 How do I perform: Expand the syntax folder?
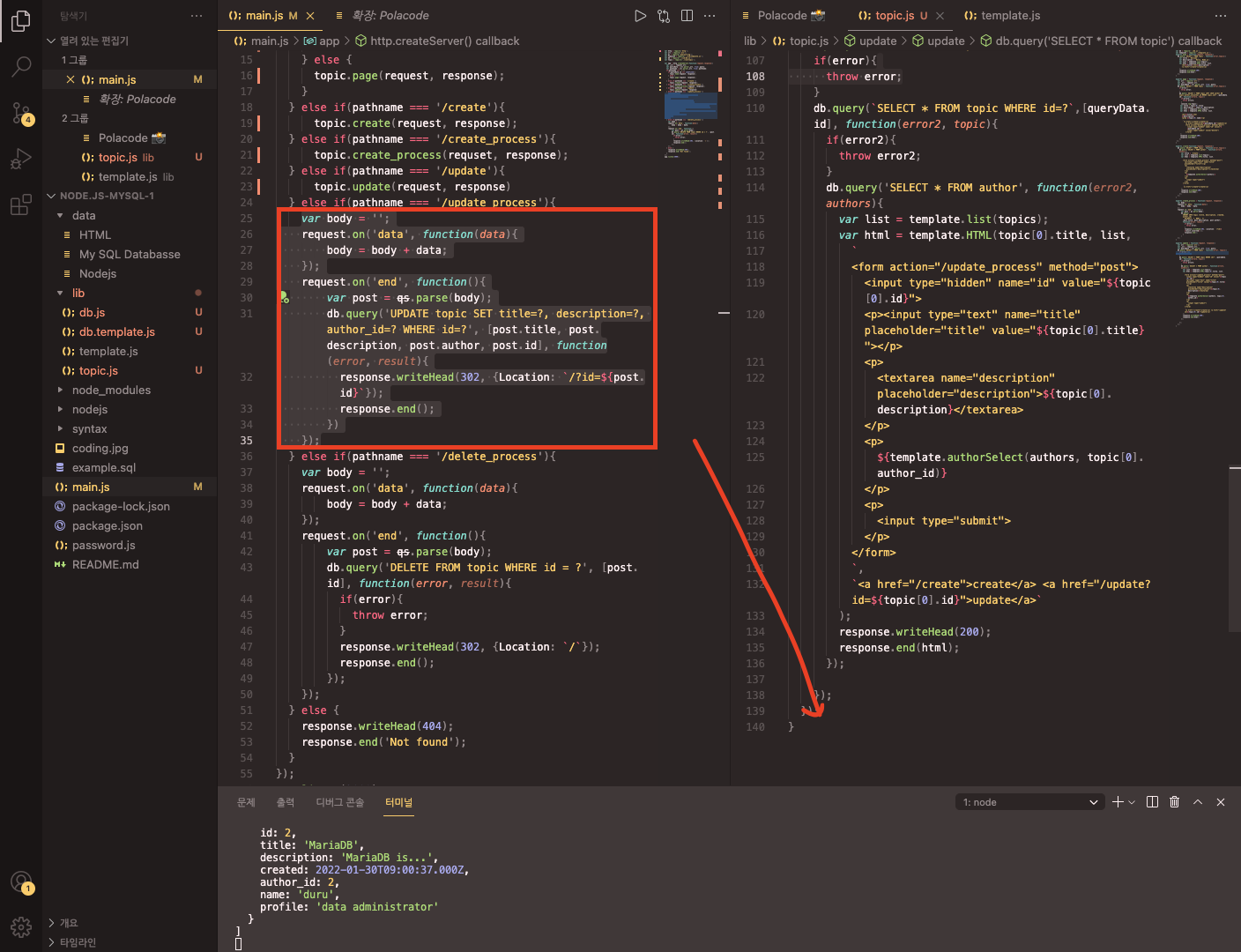(60, 428)
